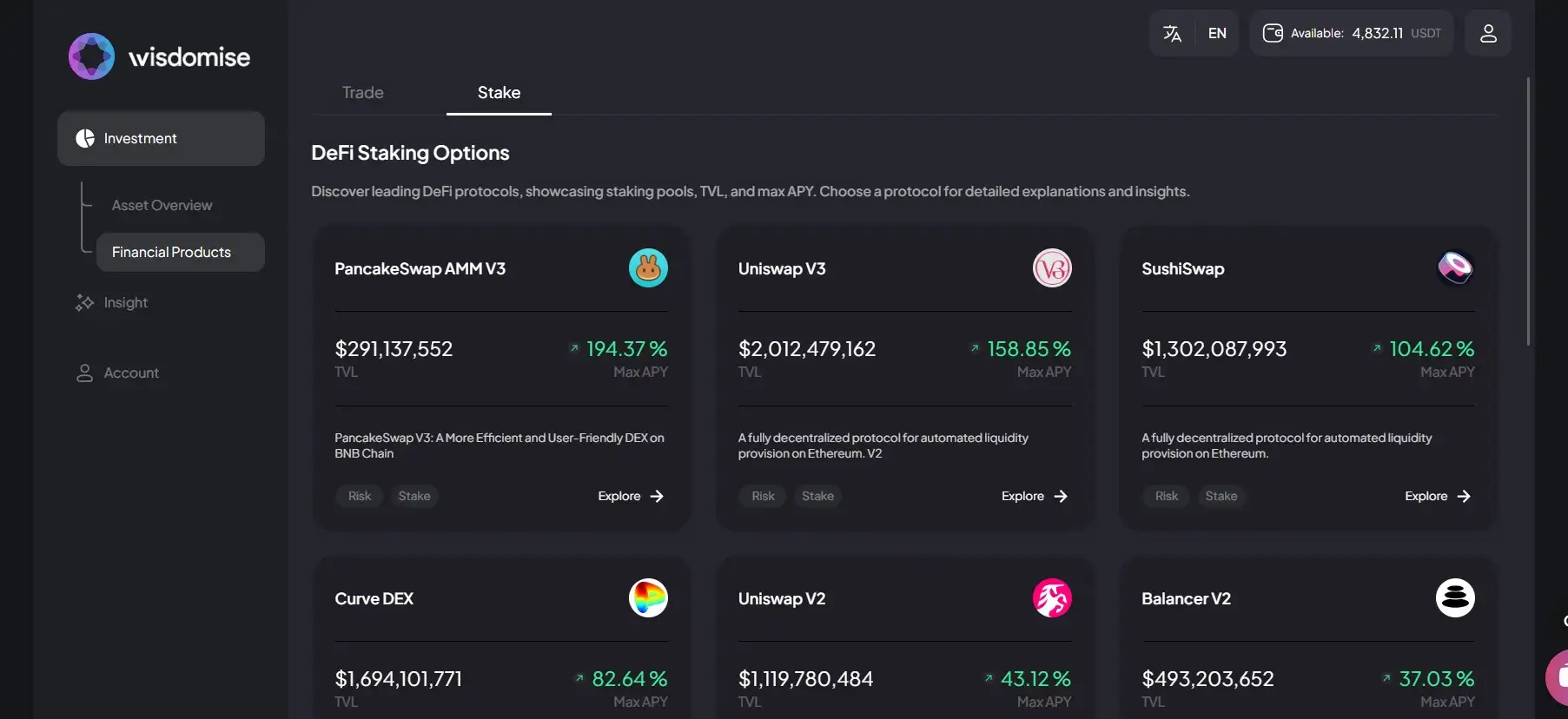Click the Curve DEX rainbow logo
The height and width of the screenshot is (719, 1568).
tap(648, 598)
